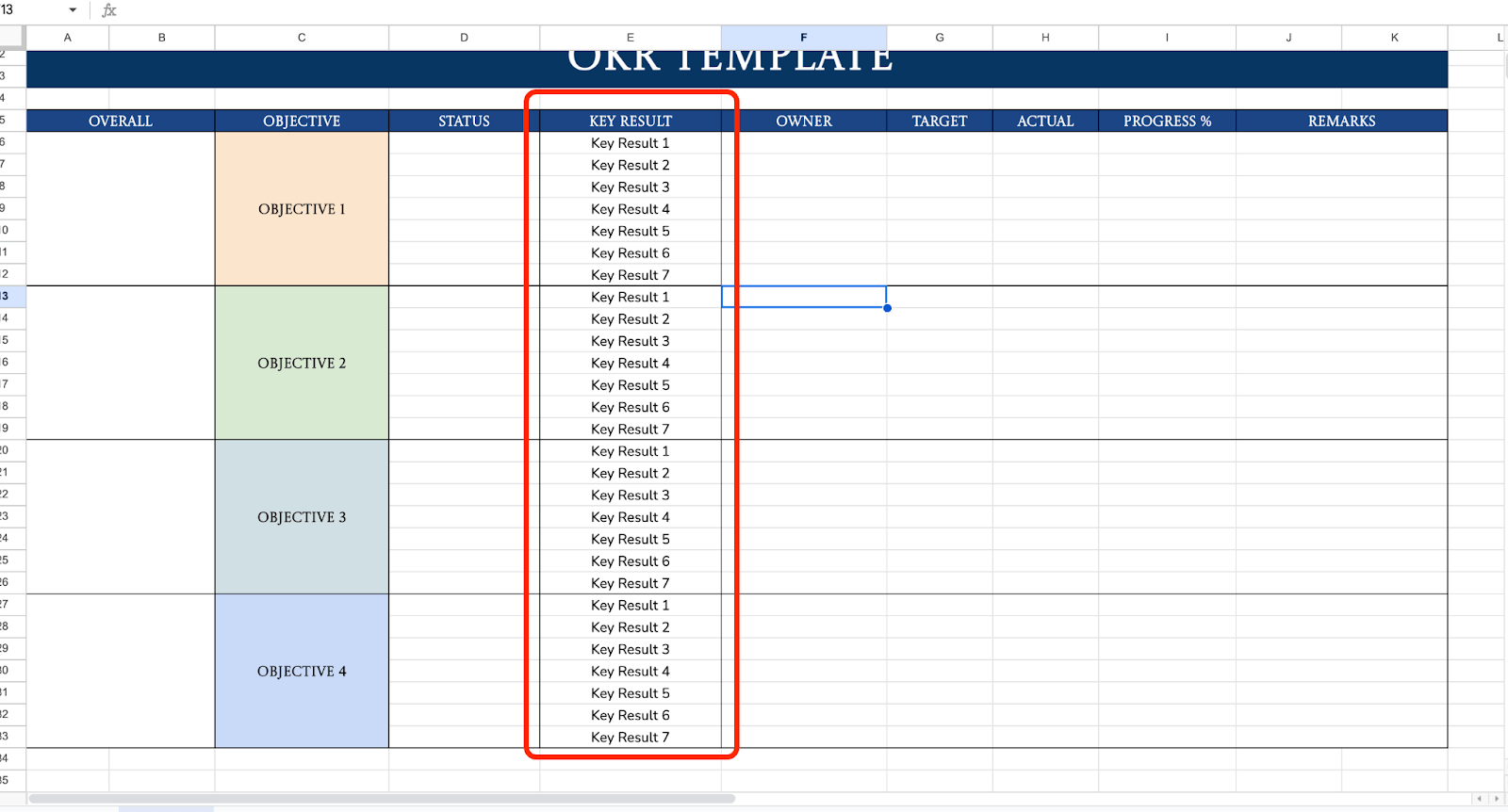
Task: Open the Name box dropdown arrow
Action: (x=73, y=10)
